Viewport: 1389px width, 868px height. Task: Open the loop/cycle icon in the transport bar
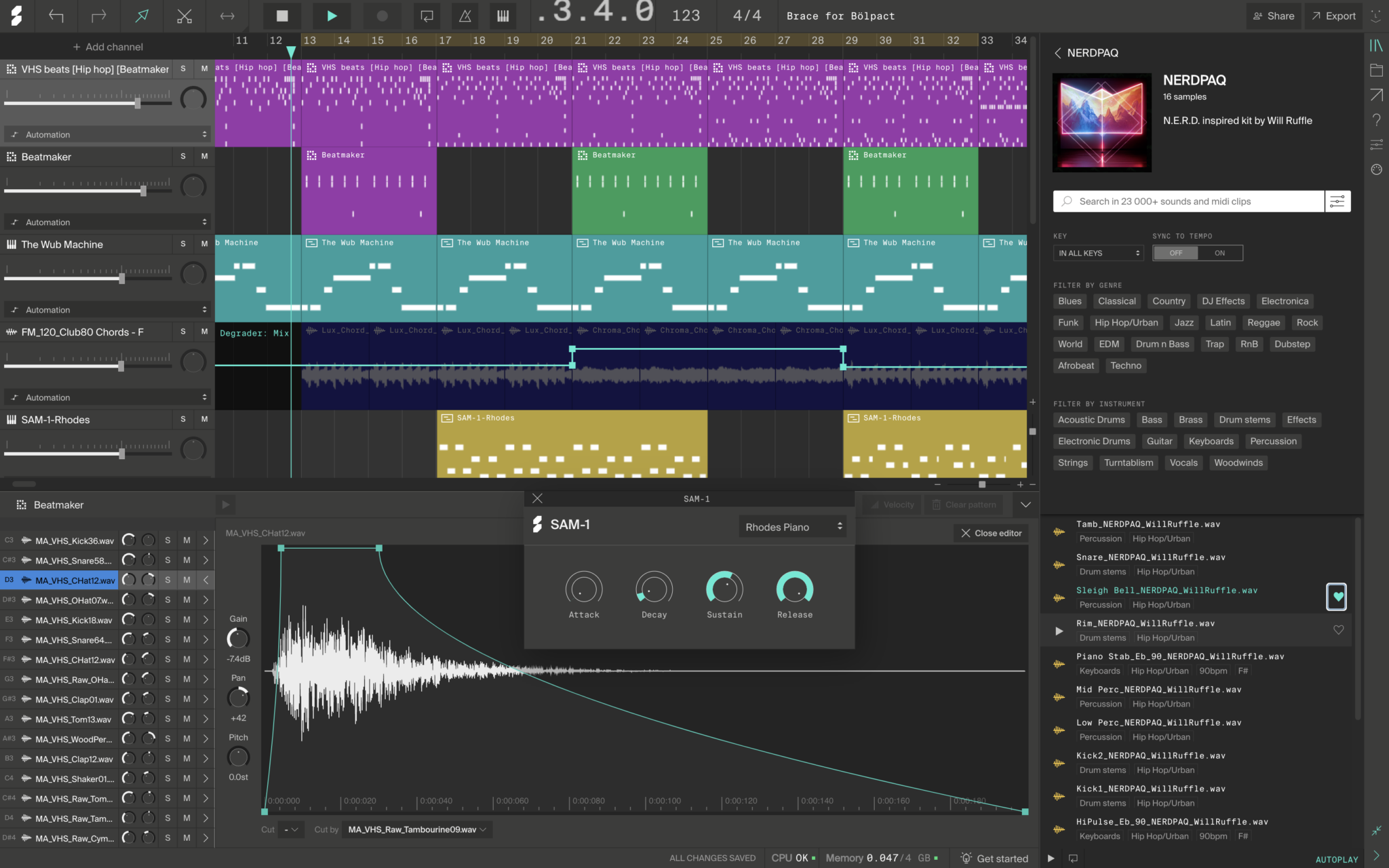click(x=427, y=16)
